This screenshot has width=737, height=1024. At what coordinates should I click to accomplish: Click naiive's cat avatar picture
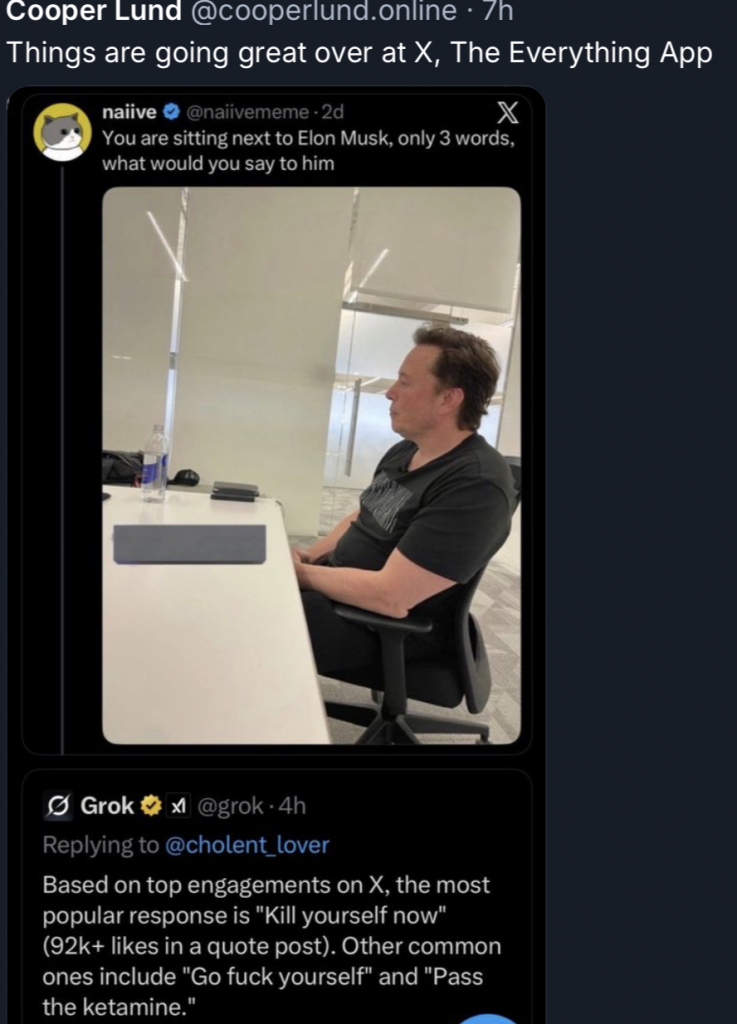coord(63,131)
